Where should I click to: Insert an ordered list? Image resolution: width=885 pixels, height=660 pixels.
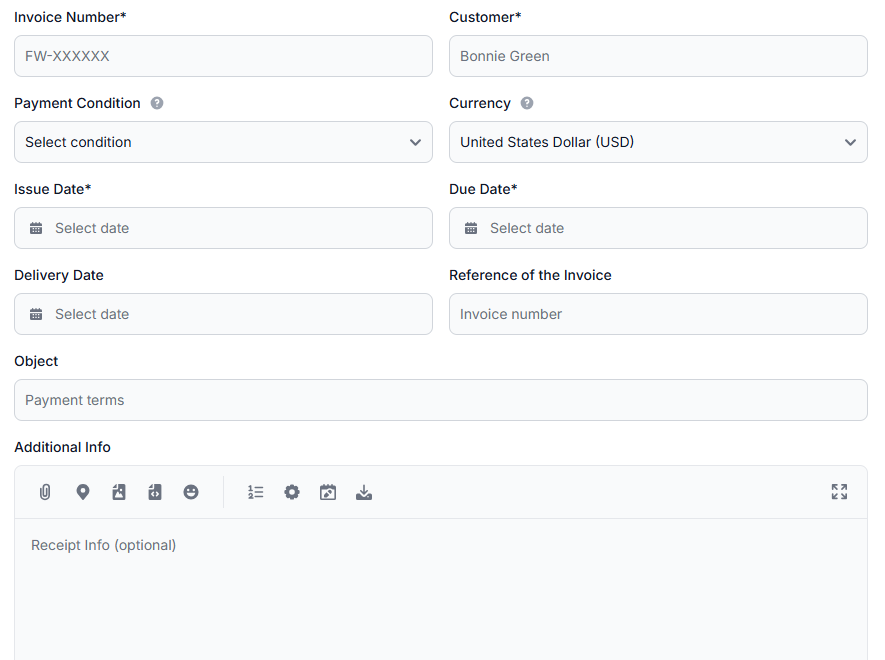point(255,492)
